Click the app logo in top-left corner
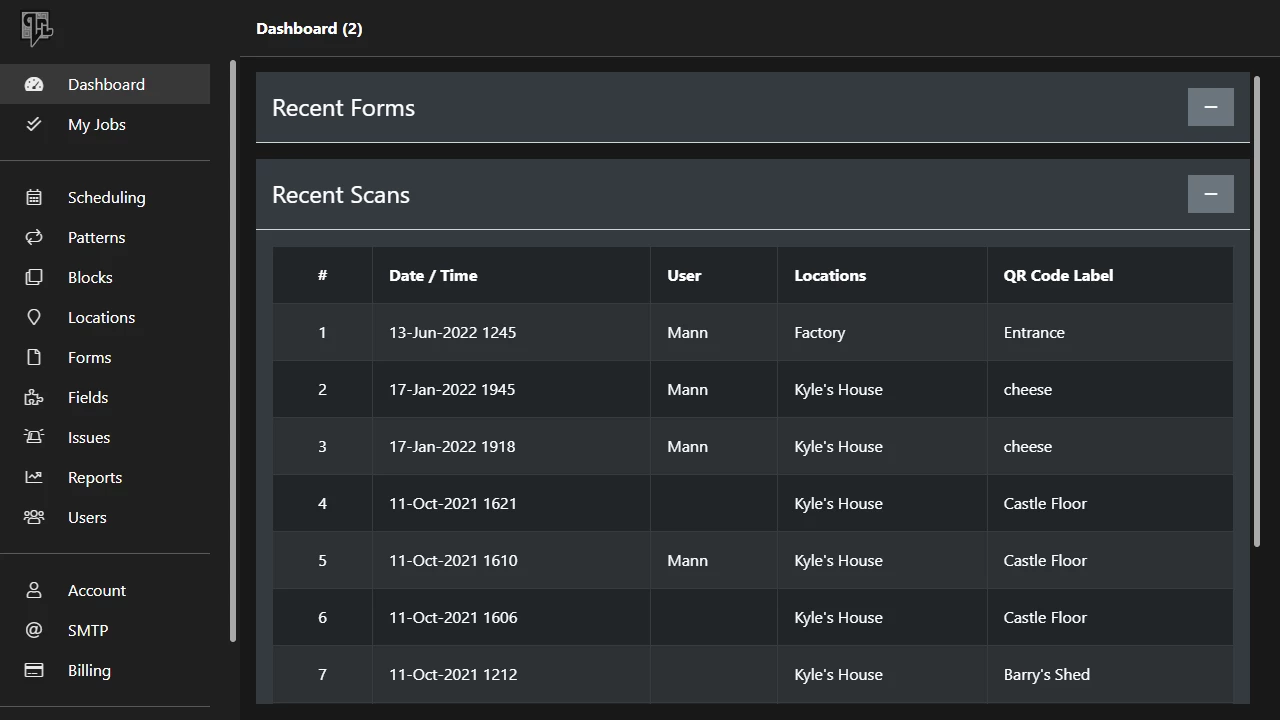 (37, 28)
